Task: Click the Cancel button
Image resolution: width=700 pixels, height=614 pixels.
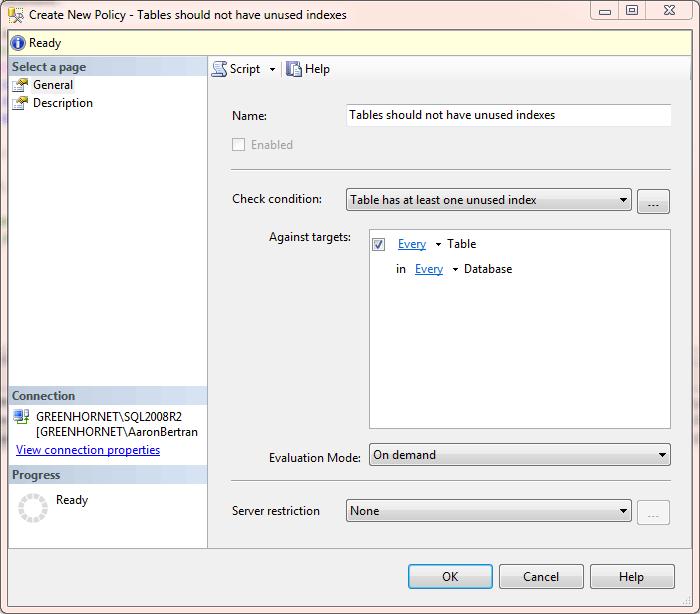Action: (541, 576)
